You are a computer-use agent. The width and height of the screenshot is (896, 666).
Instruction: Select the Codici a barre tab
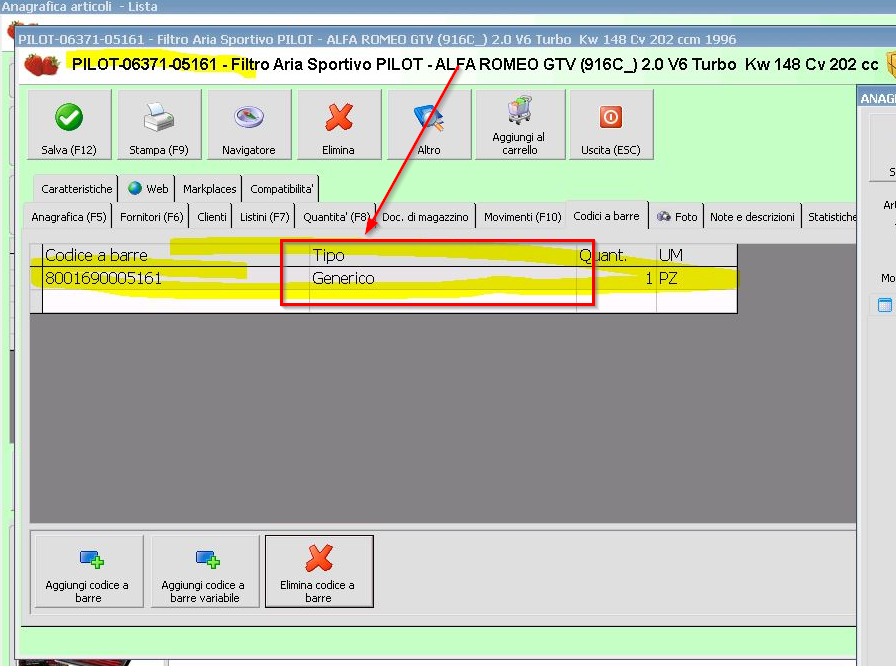[x=606, y=216]
